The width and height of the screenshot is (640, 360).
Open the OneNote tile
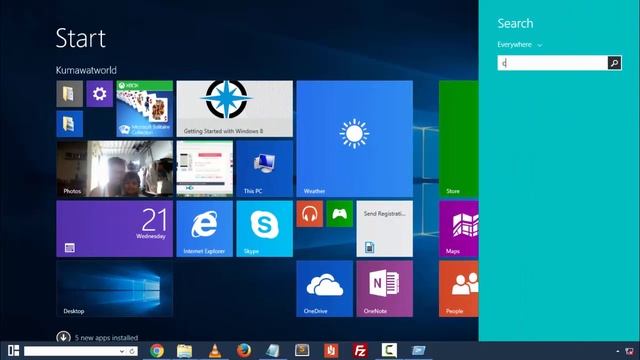coord(384,289)
